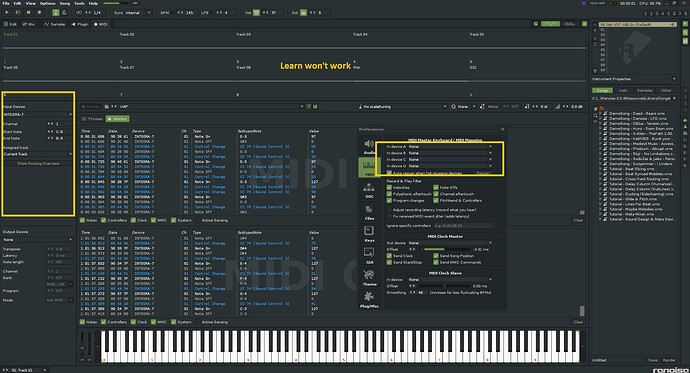Click the volume ramp icon near 0.0 dB

tap(558, 106)
